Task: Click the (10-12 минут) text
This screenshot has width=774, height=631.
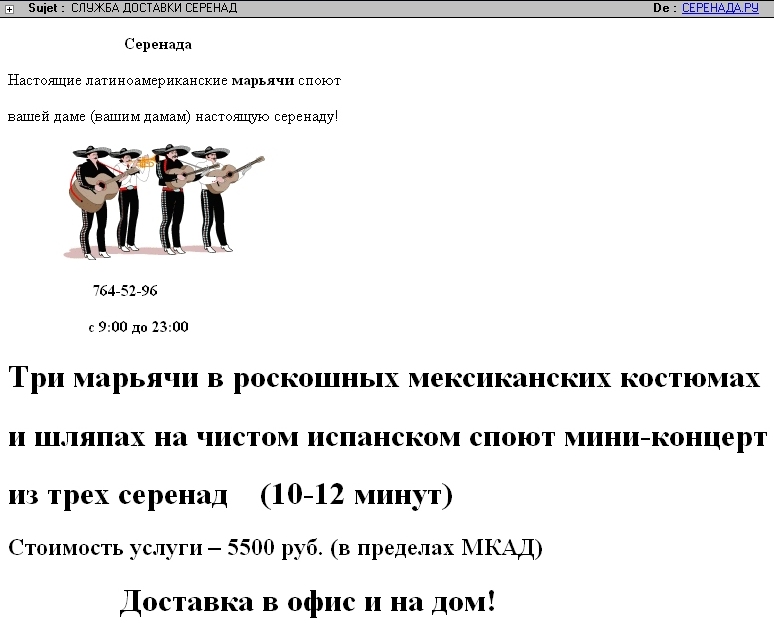Action: pyautogui.click(x=356, y=494)
